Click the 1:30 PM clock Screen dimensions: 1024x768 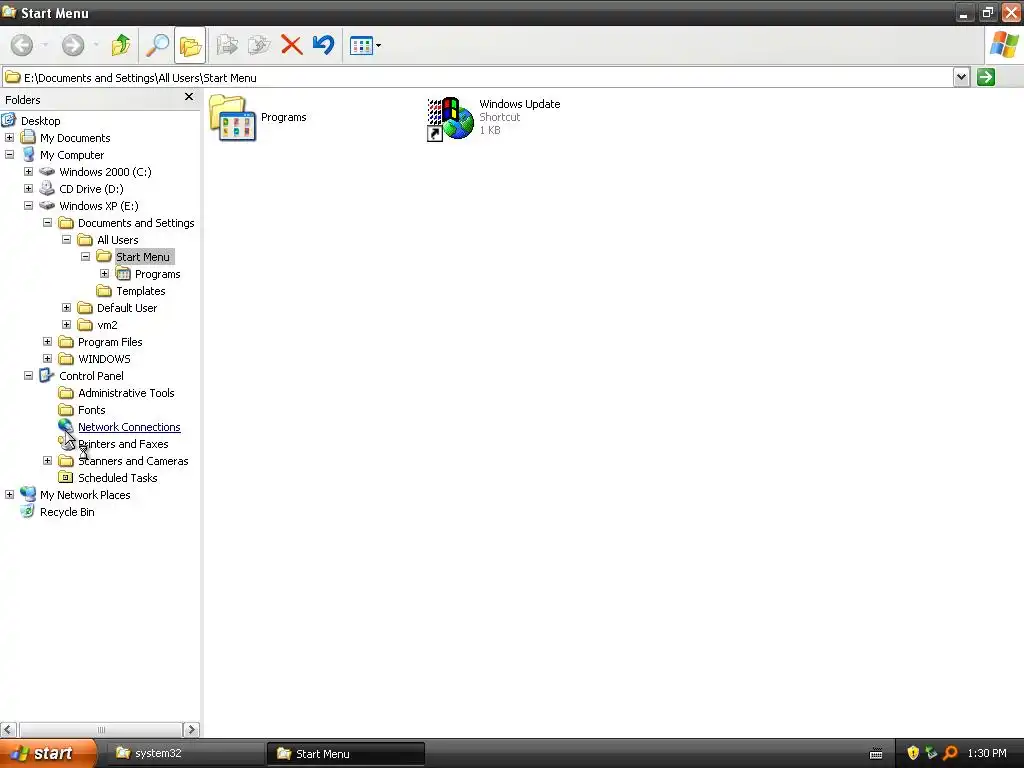click(x=987, y=753)
